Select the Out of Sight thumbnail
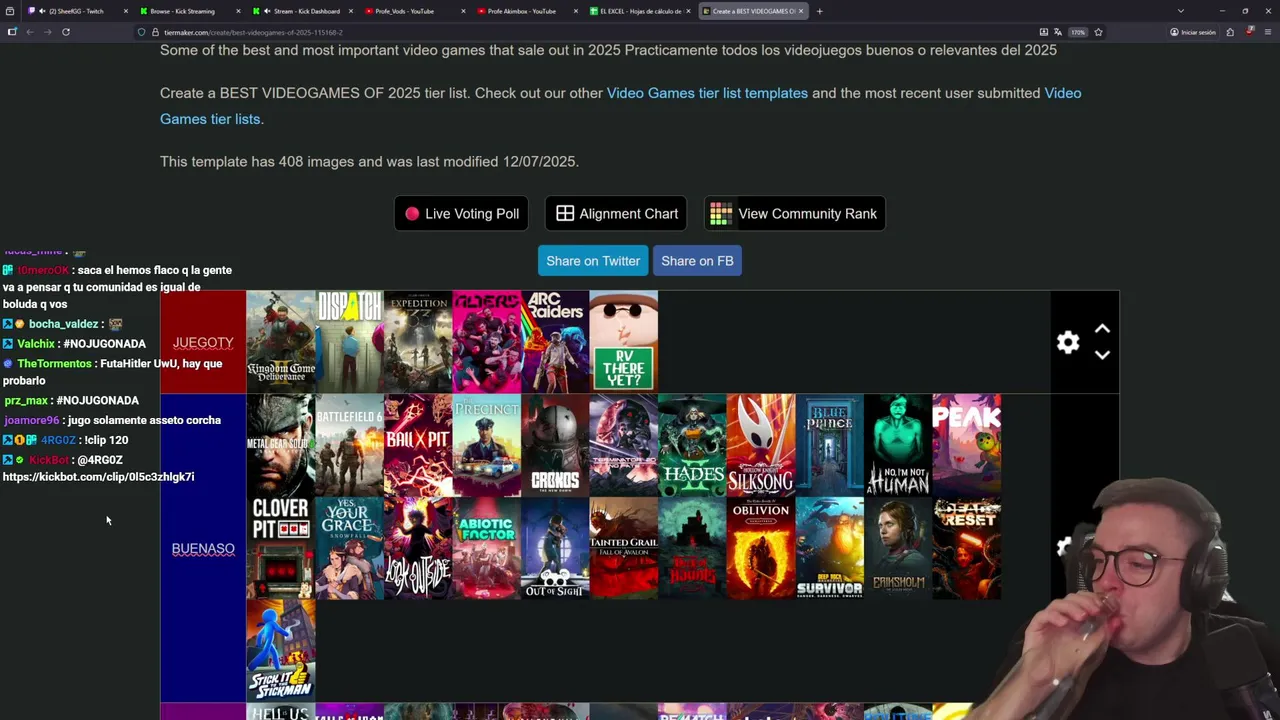This screenshot has width=1280, height=720. (x=555, y=548)
